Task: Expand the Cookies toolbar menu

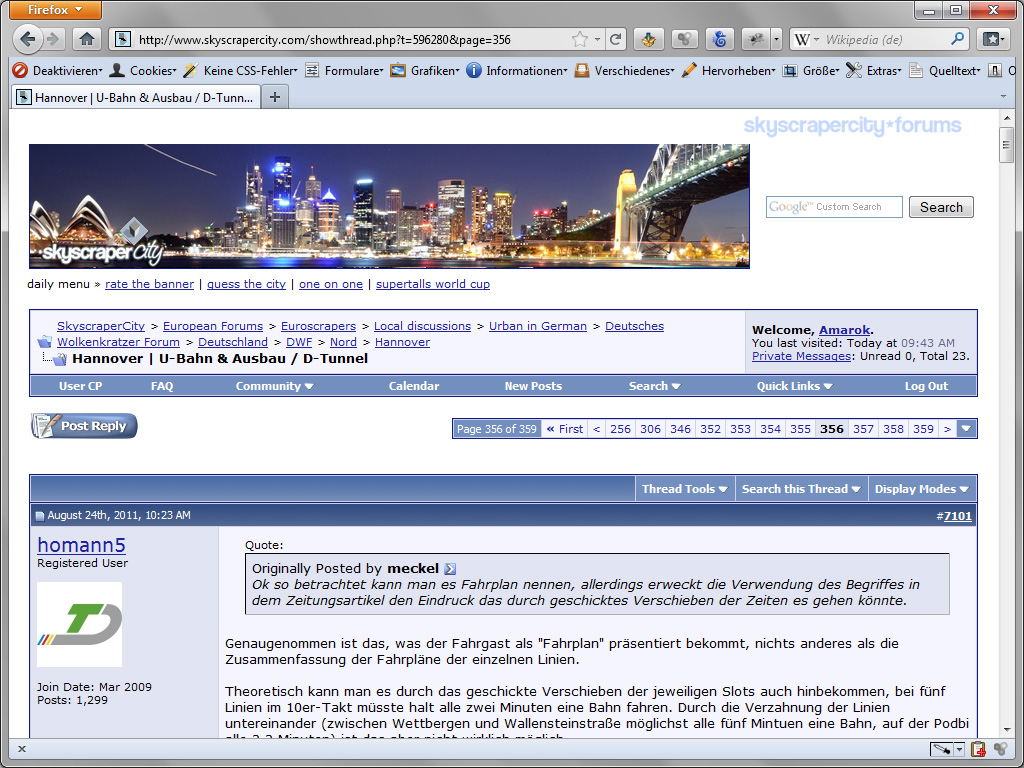Action: (142, 70)
